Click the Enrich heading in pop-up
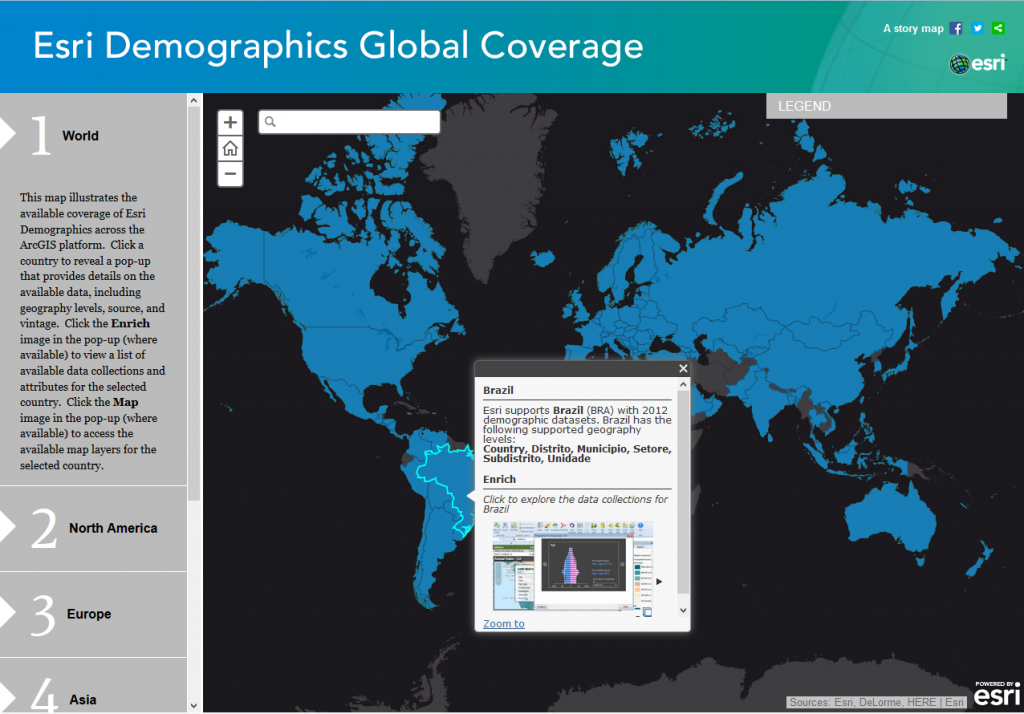This screenshot has height=714, width=1024. click(x=500, y=479)
